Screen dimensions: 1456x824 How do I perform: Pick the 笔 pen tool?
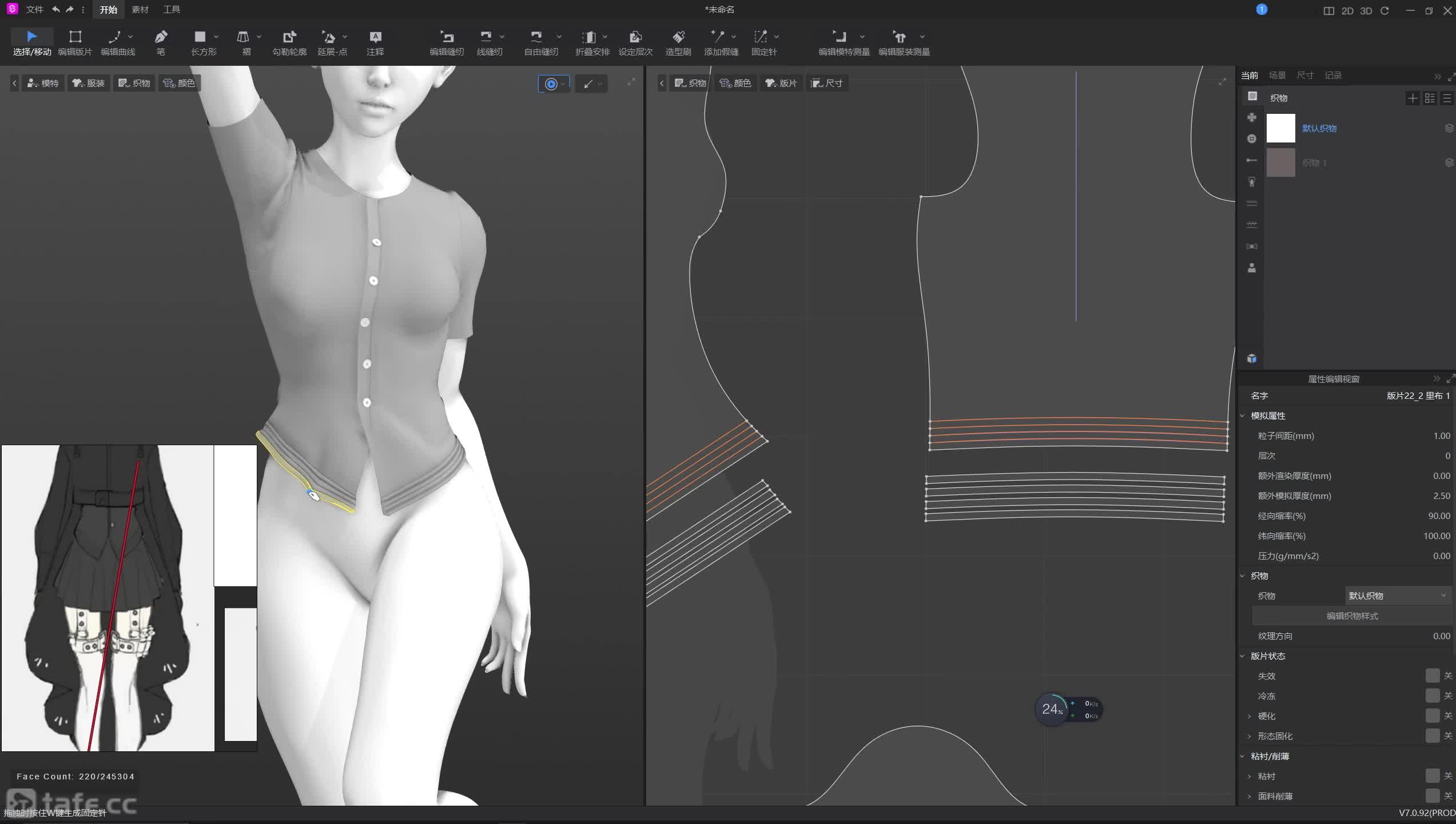tap(161, 43)
